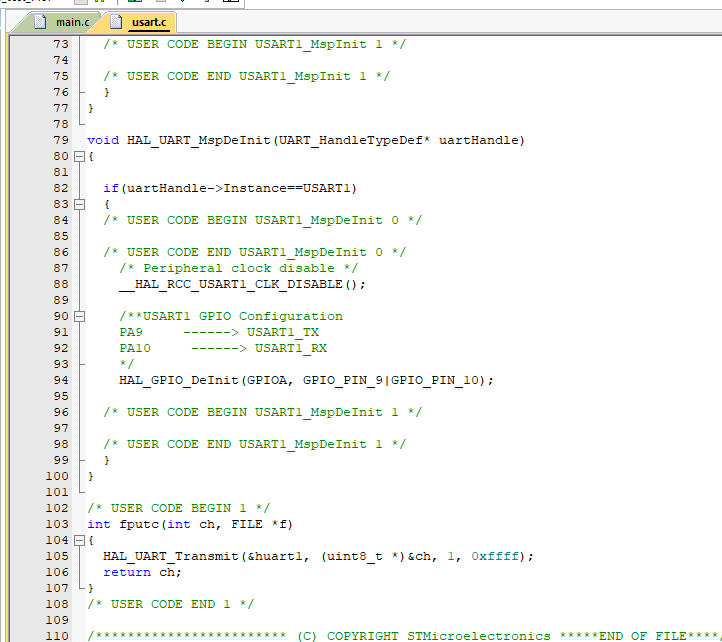The image size is (722, 642).
Task: Click the __HAL_RCC_USART1_CLK_DISABLE() call
Action: click(x=243, y=284)
